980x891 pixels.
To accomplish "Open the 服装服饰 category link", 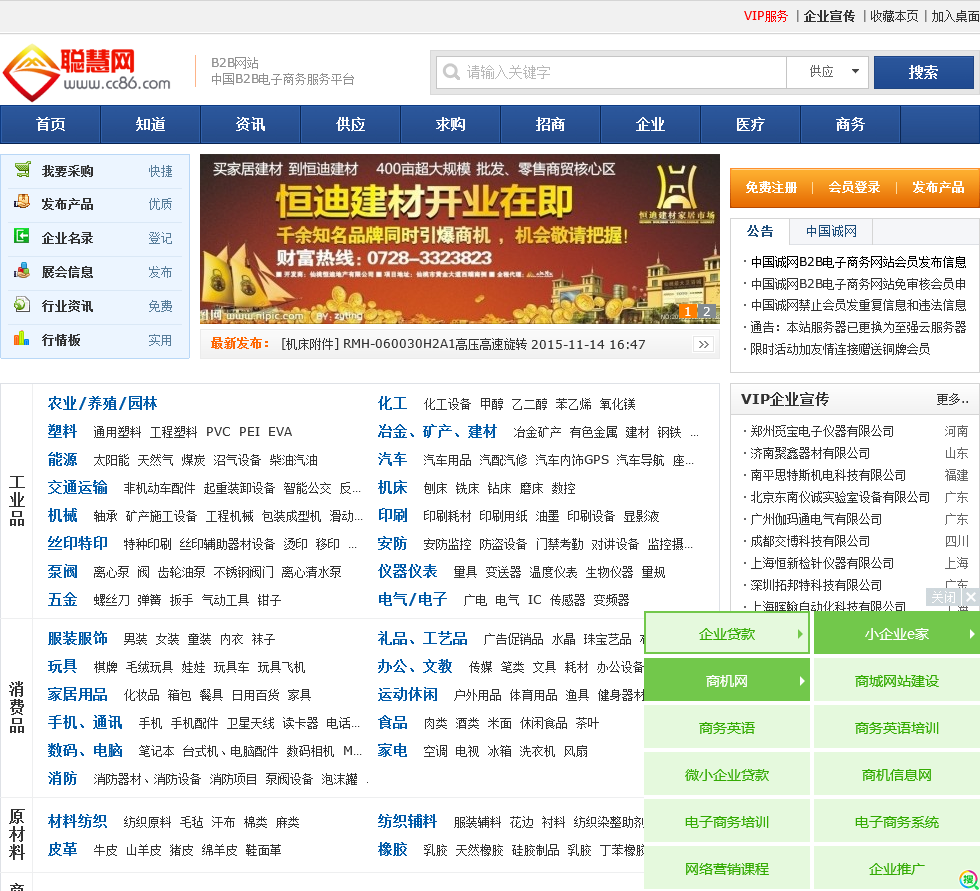I will tap(78, 639).
